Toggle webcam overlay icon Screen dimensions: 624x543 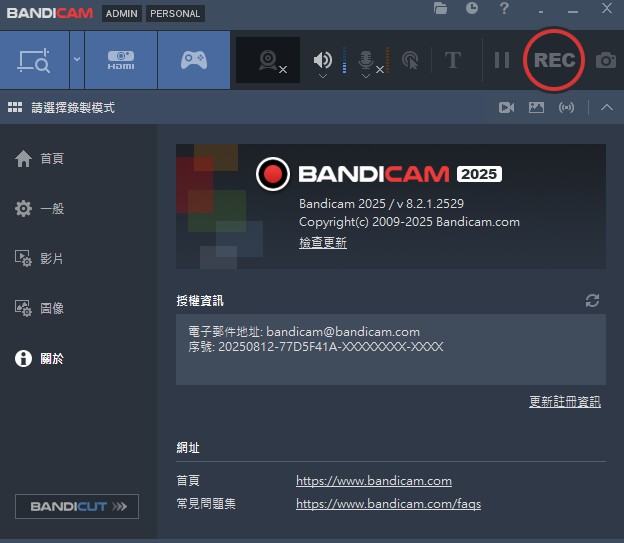coord(268,60)
